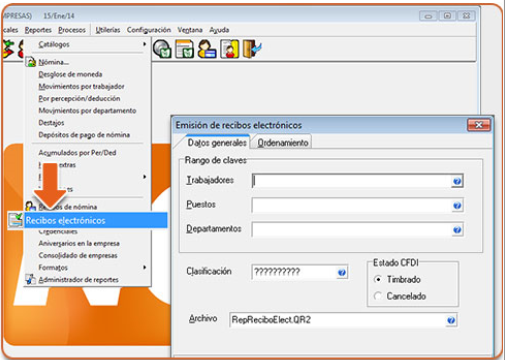505x360 pixels.
Task: Open the Utilerías menu
Action: 108,30
